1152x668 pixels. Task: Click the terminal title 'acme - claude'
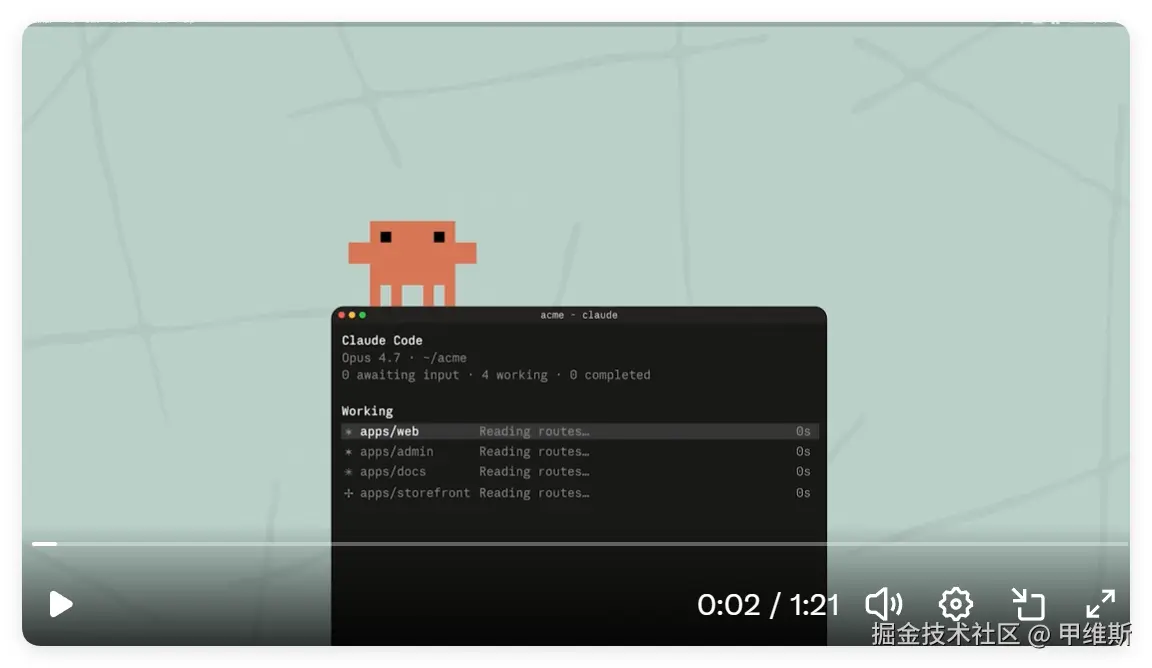579,315
